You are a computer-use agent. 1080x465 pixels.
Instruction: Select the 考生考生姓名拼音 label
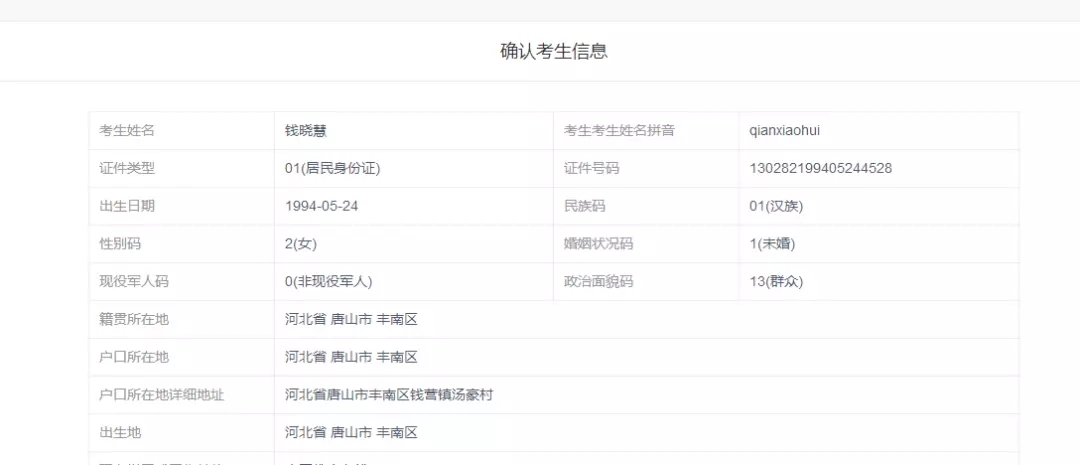tap(619, 131)
